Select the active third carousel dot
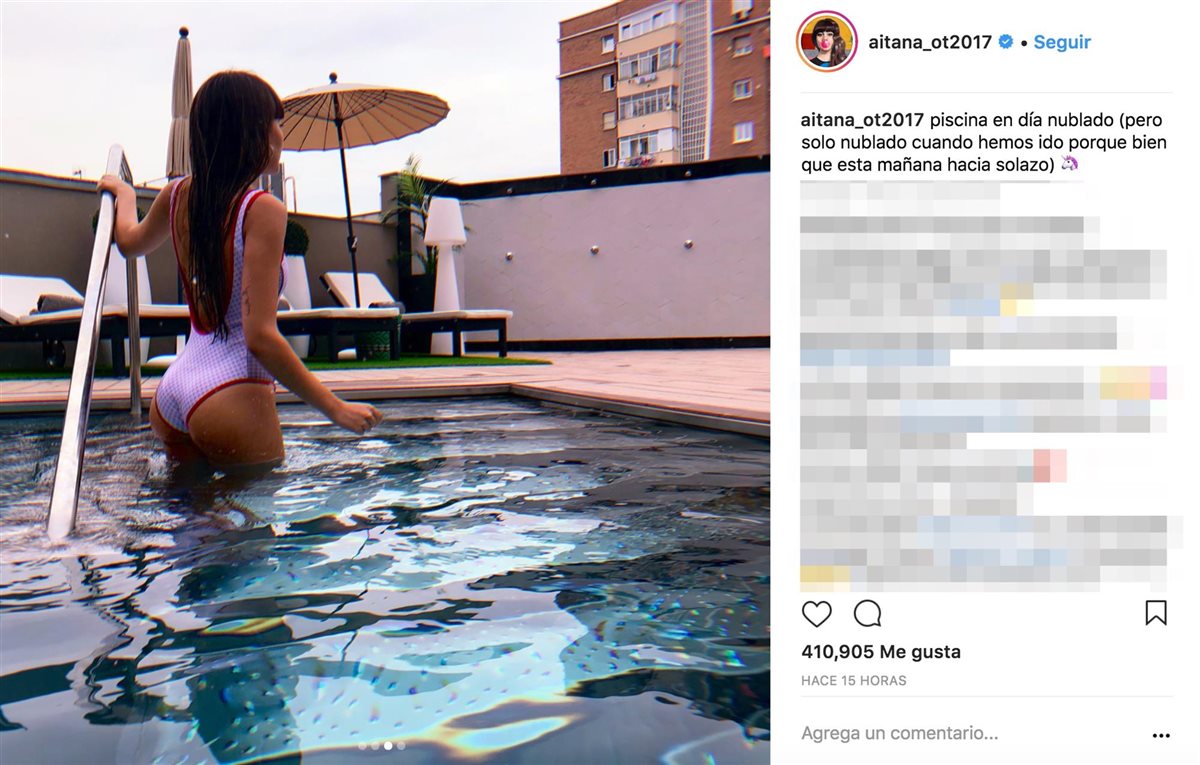The height and width of the screenshot is (765, 1200). 388,745
